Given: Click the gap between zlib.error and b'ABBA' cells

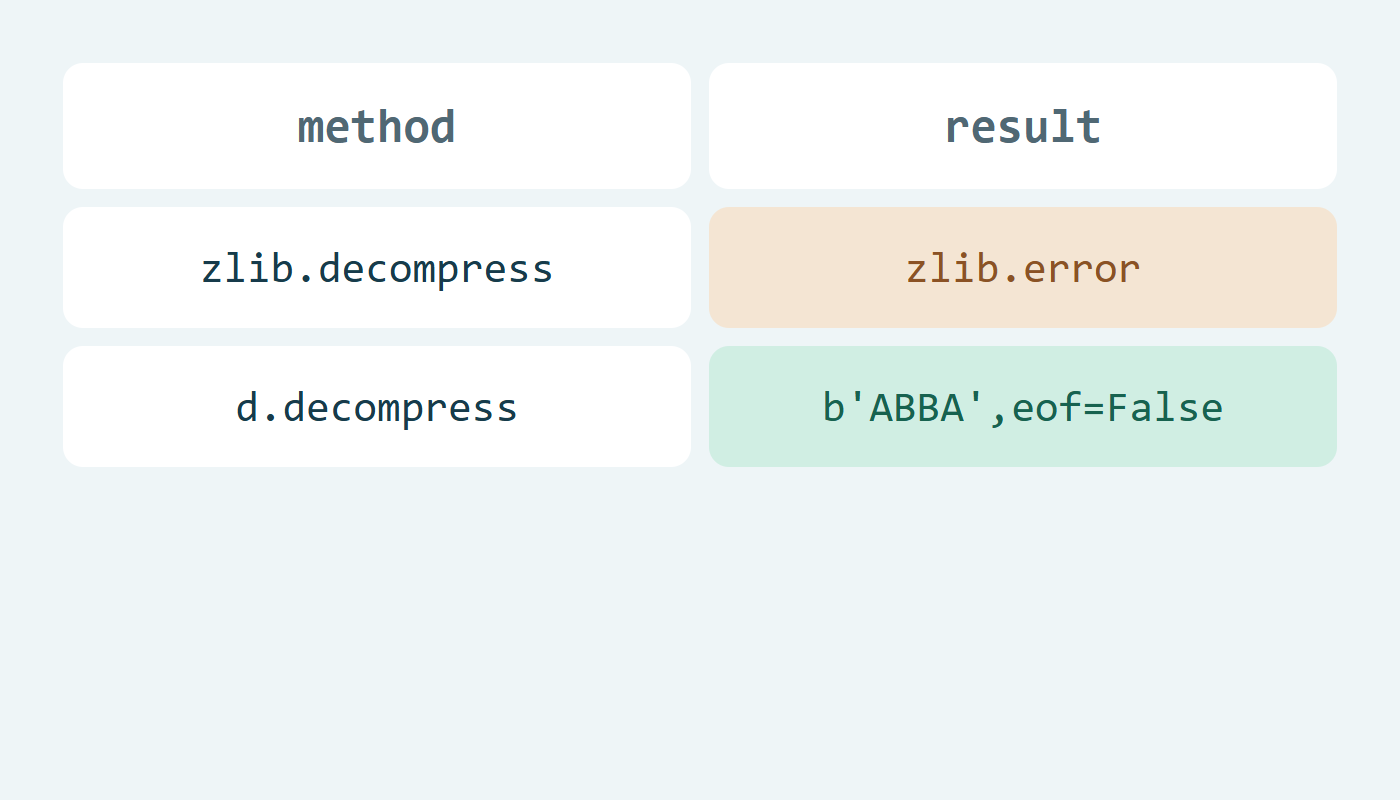Looking at the screenshot, I should (x=1023, y=337).
